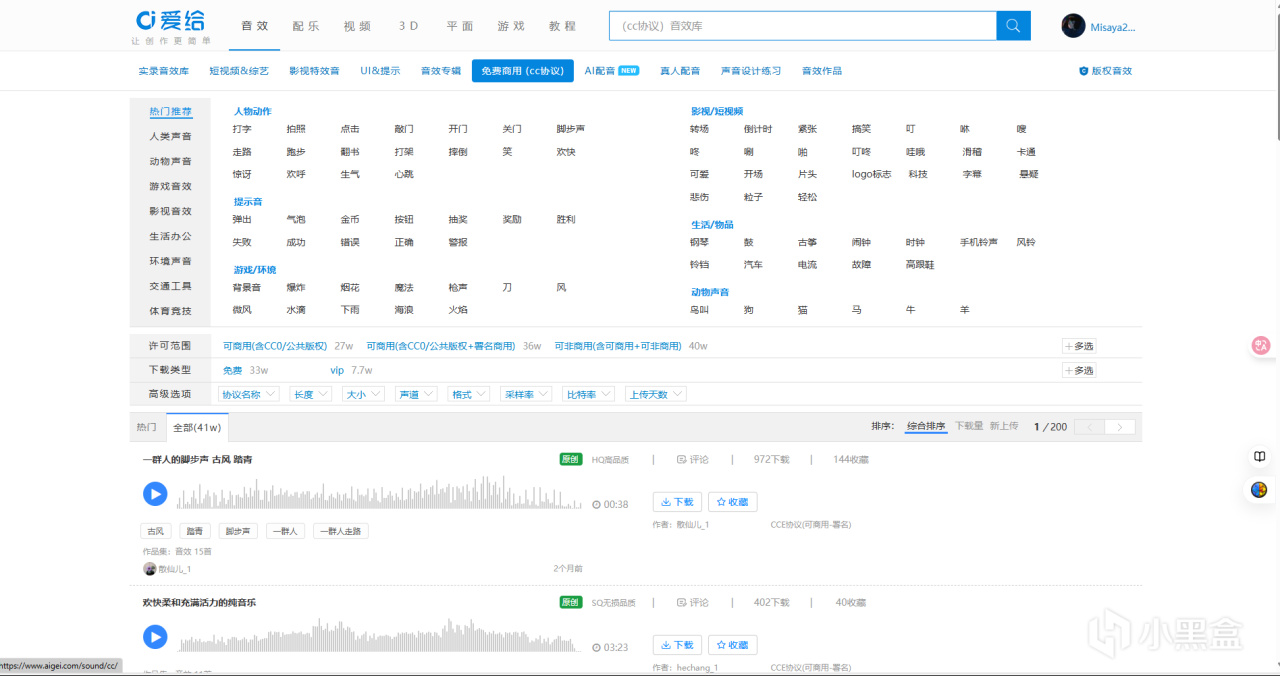Open comments for 欢快柔和充满活力的纯音乐
The width and height of the screenshot is (1280, 676).
pyautogui.click(x=692, y=603)
